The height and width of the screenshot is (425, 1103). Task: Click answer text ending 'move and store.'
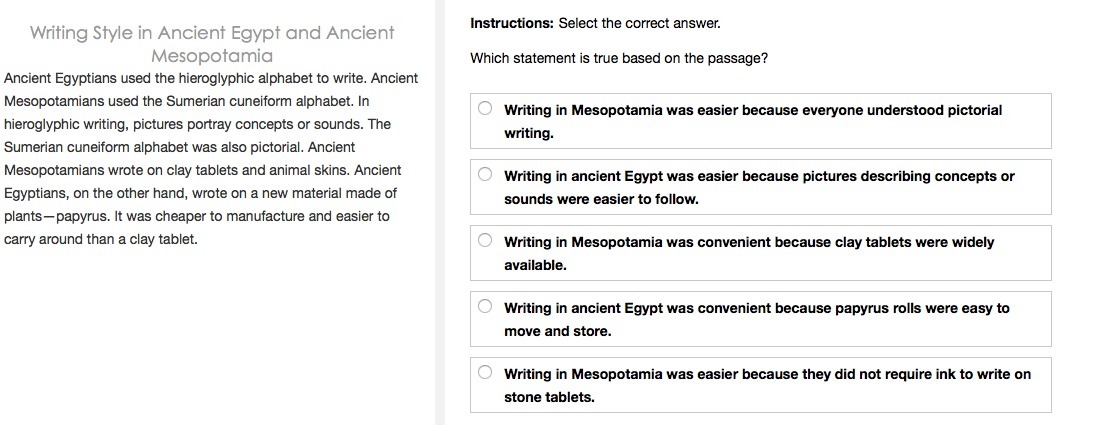pyautogui.click(x=756, y=319)
